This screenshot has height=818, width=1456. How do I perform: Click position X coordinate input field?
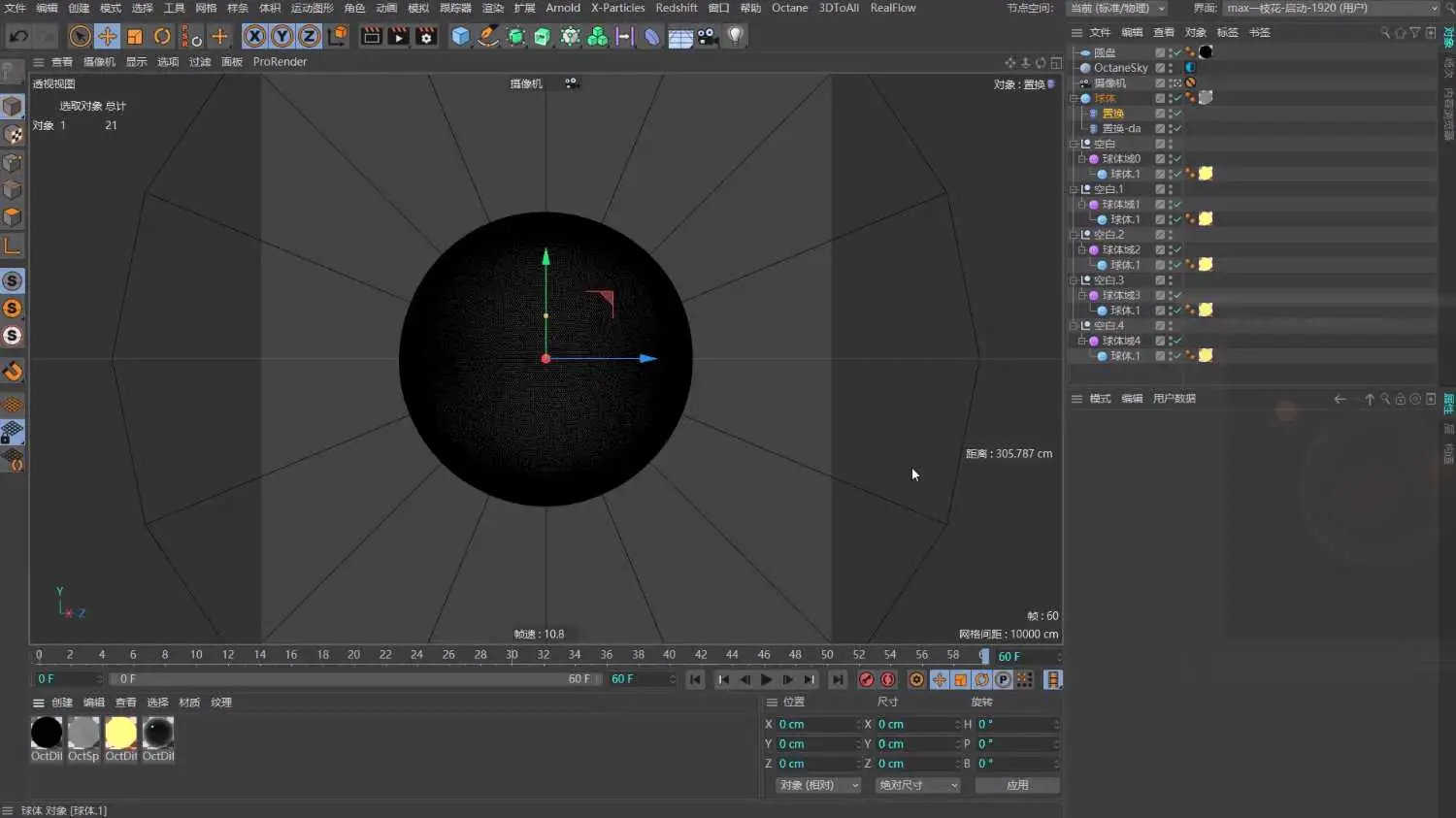[x=818, y=725]
